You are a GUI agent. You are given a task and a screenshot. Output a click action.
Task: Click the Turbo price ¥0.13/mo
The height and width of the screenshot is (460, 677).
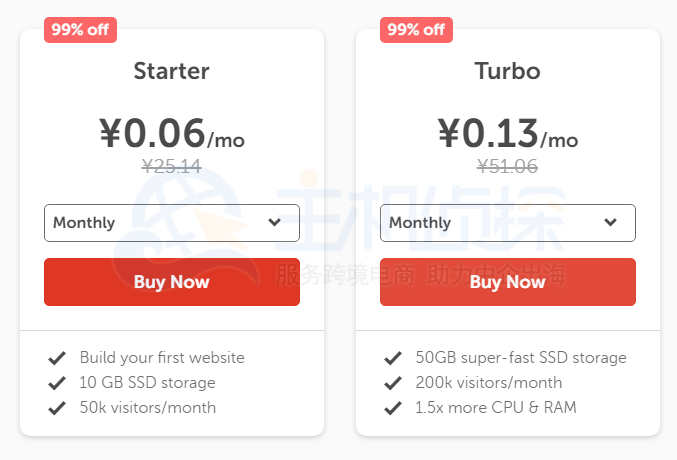(507, 133)
